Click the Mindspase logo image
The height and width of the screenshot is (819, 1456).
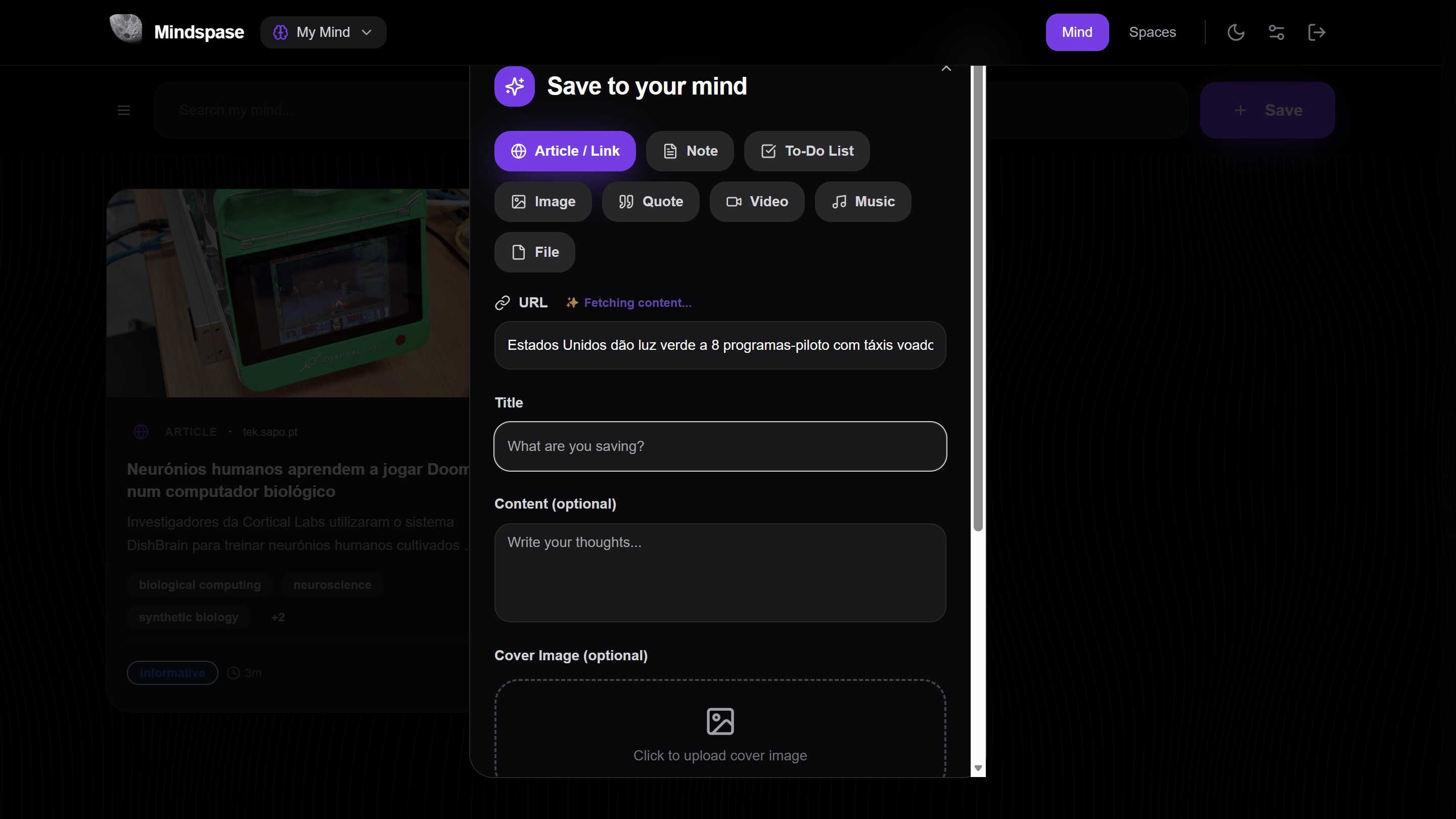click(125, 29)
